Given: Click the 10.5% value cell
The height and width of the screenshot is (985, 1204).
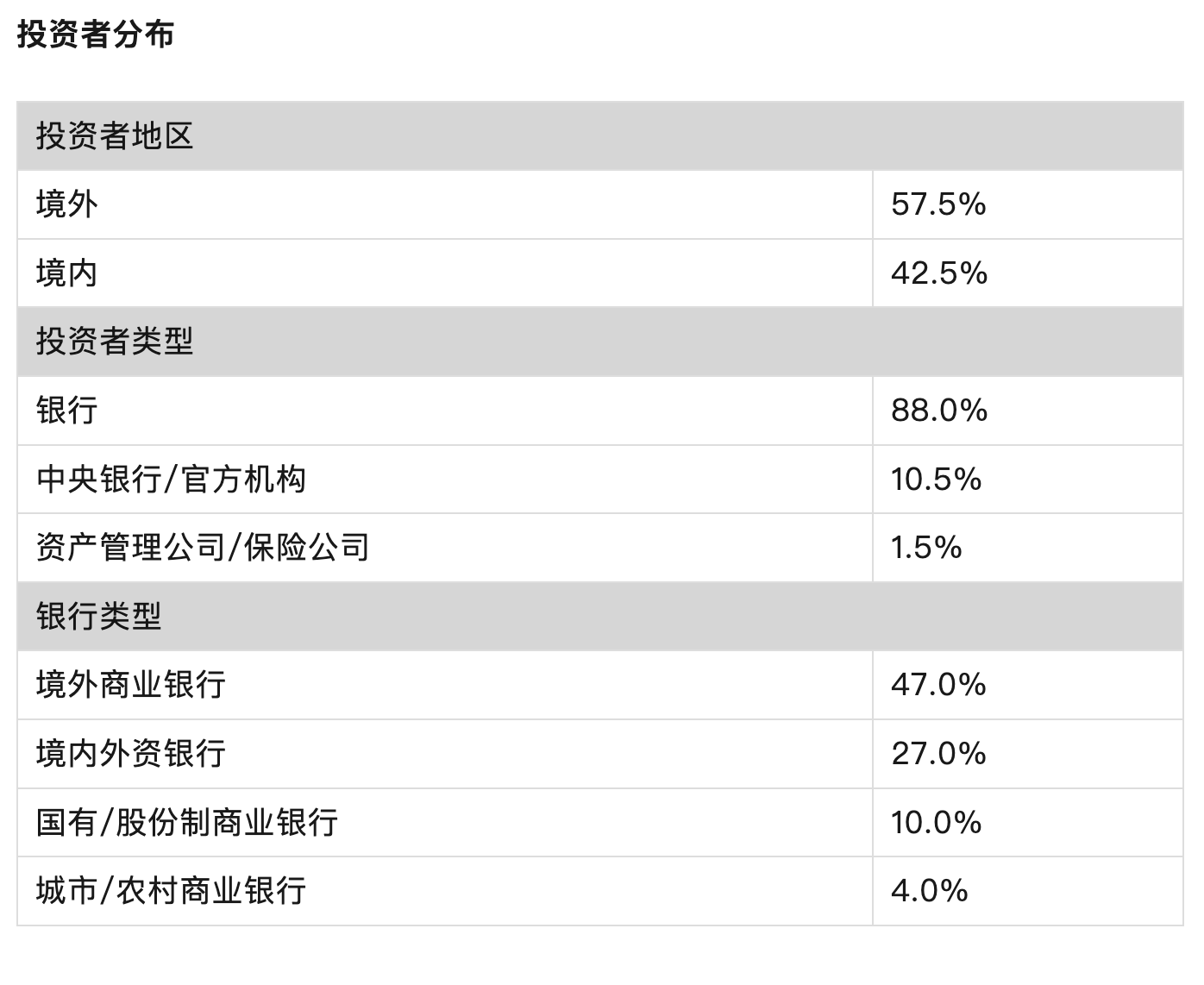Looking at the screenshot, I should point(937,479).
